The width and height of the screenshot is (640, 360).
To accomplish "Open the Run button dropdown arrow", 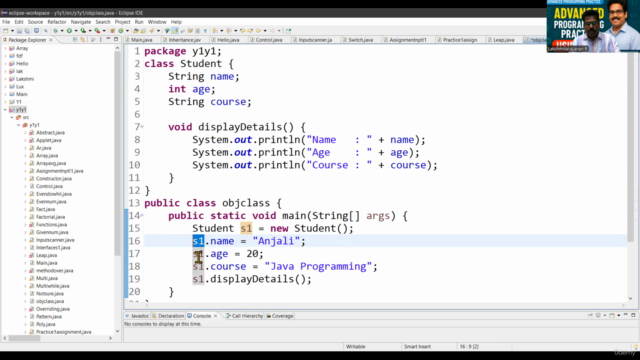I will (x=76, y=31).
